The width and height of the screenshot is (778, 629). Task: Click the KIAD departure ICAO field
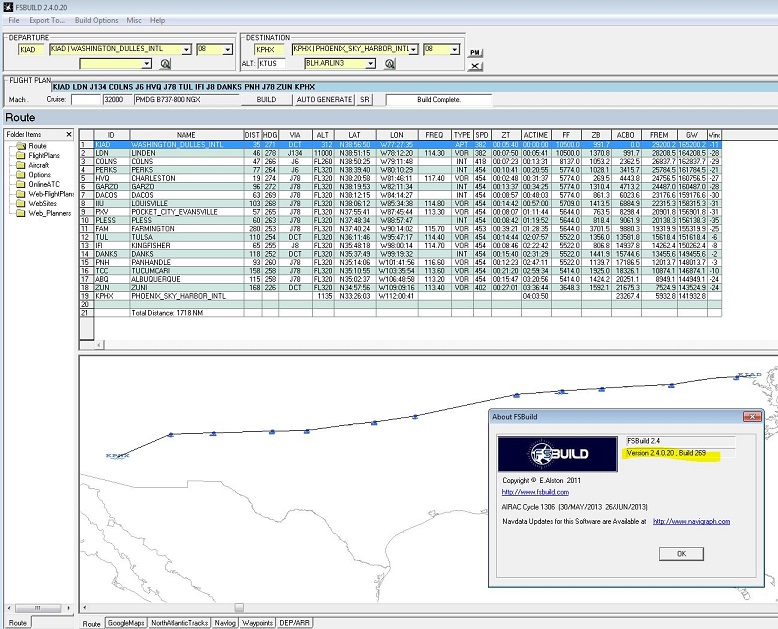(31, 49)
